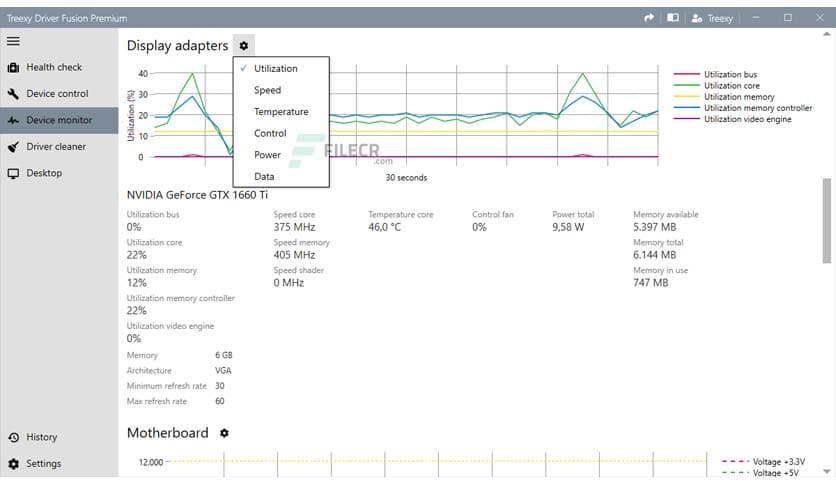Toggle the checked Utilization option
This screenshot has height=484, width=836.
(x=281, y=68)
